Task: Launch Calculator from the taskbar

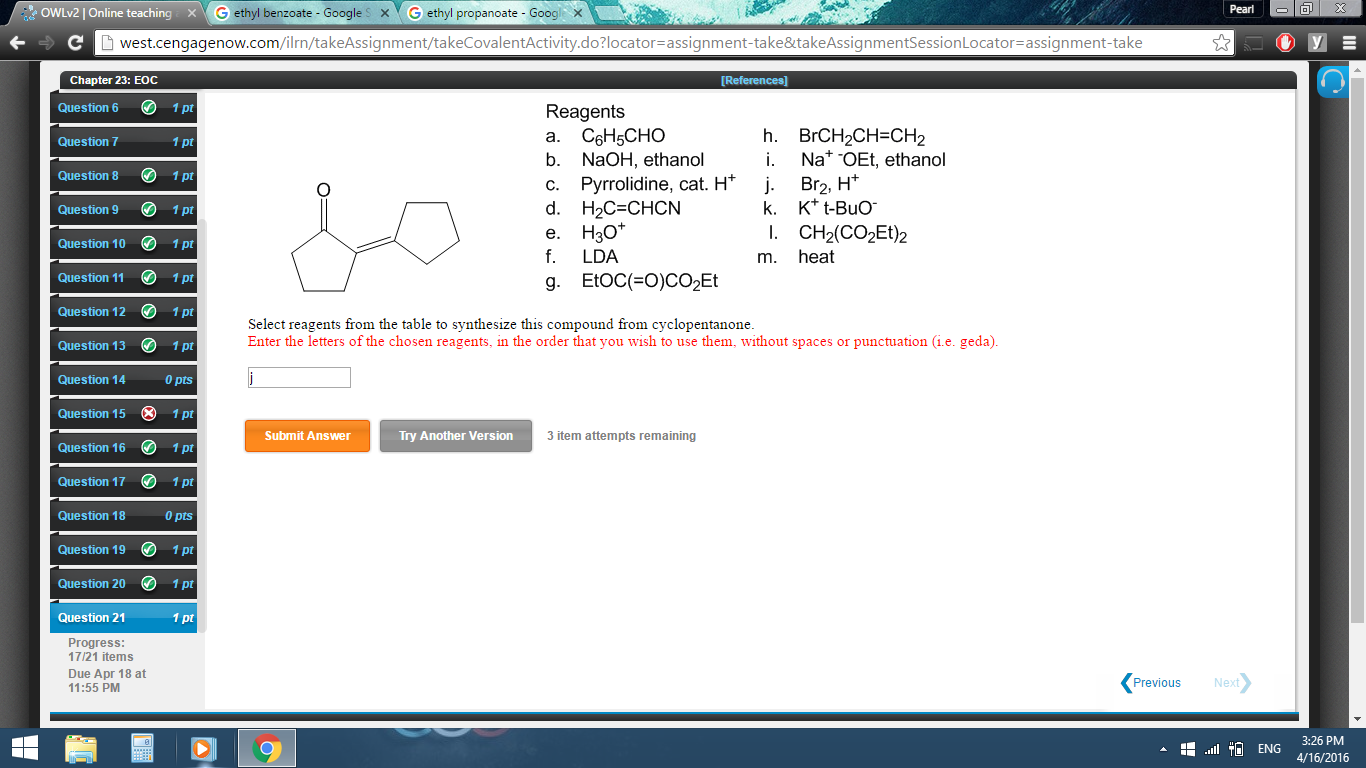Action: tap(140, 748)
